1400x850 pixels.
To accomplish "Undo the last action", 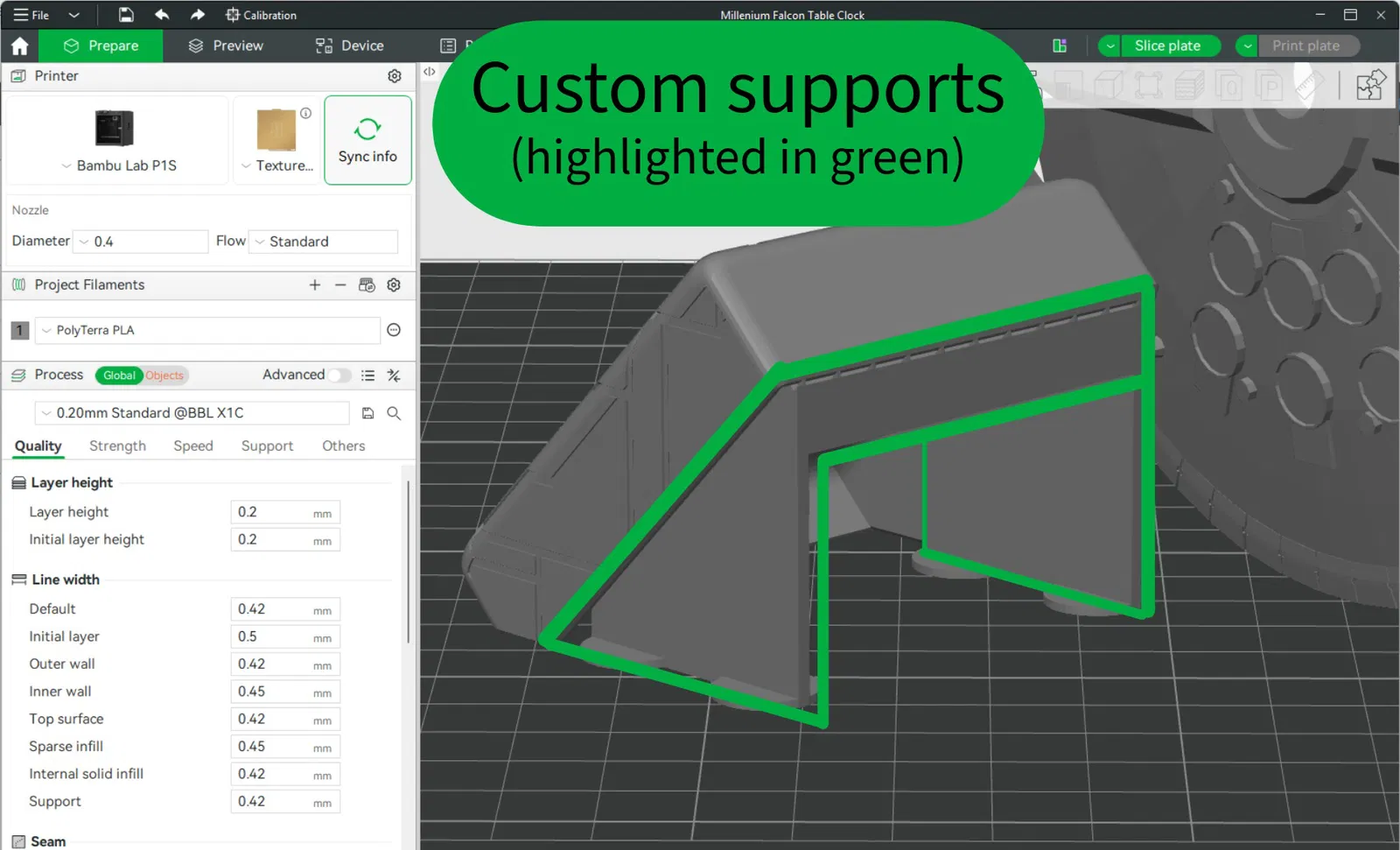I will pos(162,15).
